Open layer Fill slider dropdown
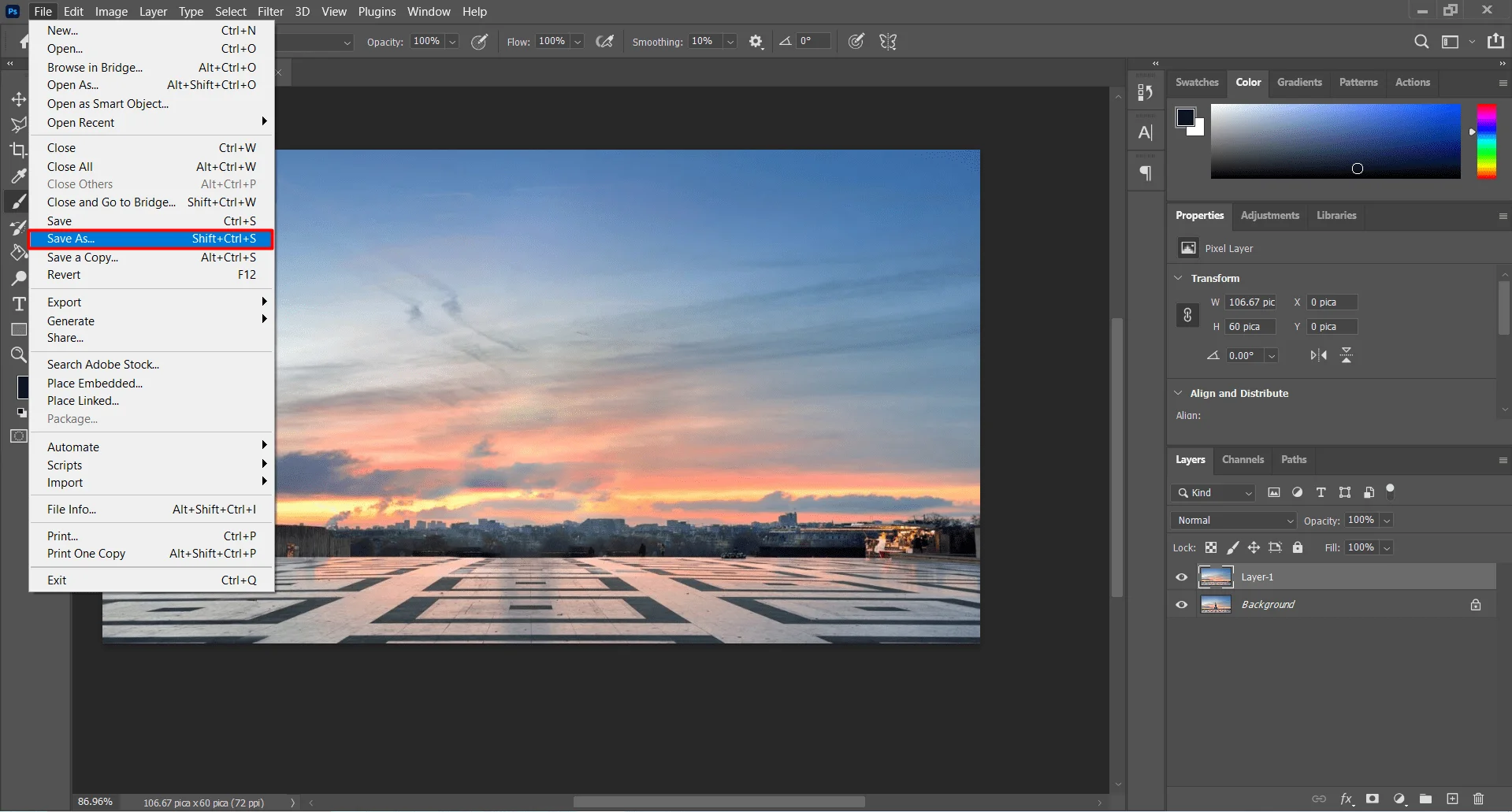Image resolution: width=1512 pixels, height=812 pixels. coord(1387,547)
